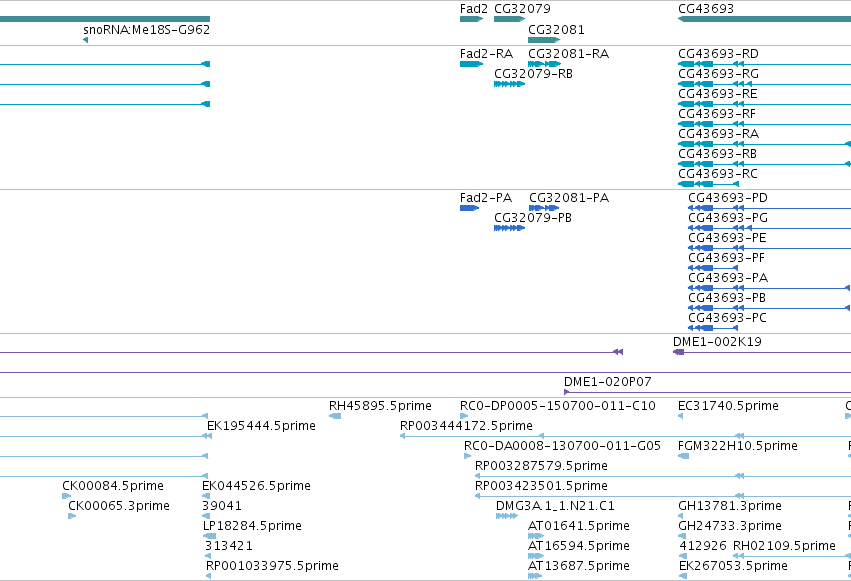Image resolution: width=851 pixels, height=581 pixels.
Task: Click EST GH24733.3prime
Action: click(730, 526)
